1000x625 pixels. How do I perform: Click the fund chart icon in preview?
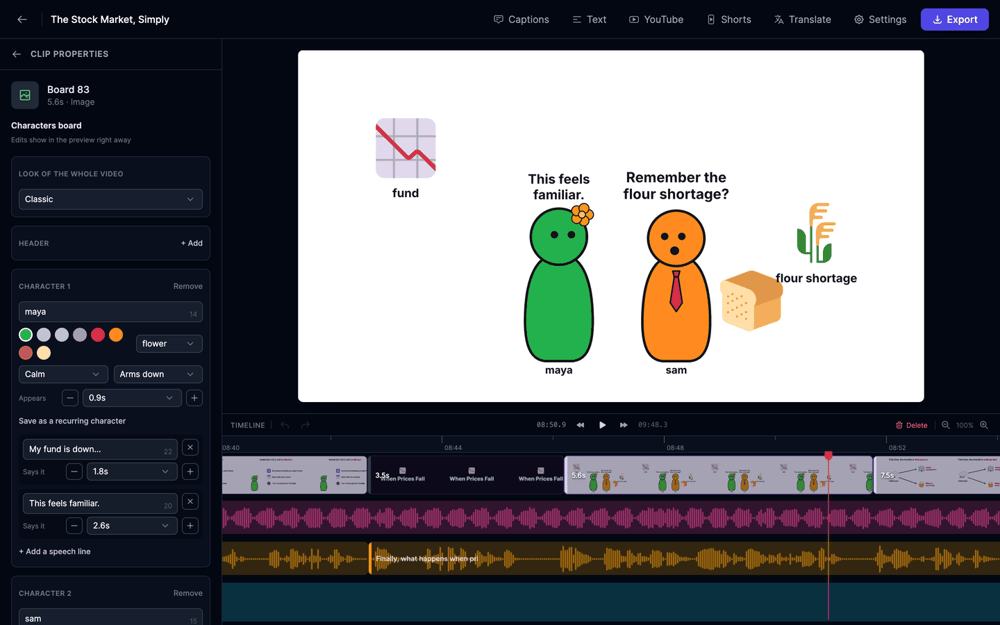coord(406,148)
